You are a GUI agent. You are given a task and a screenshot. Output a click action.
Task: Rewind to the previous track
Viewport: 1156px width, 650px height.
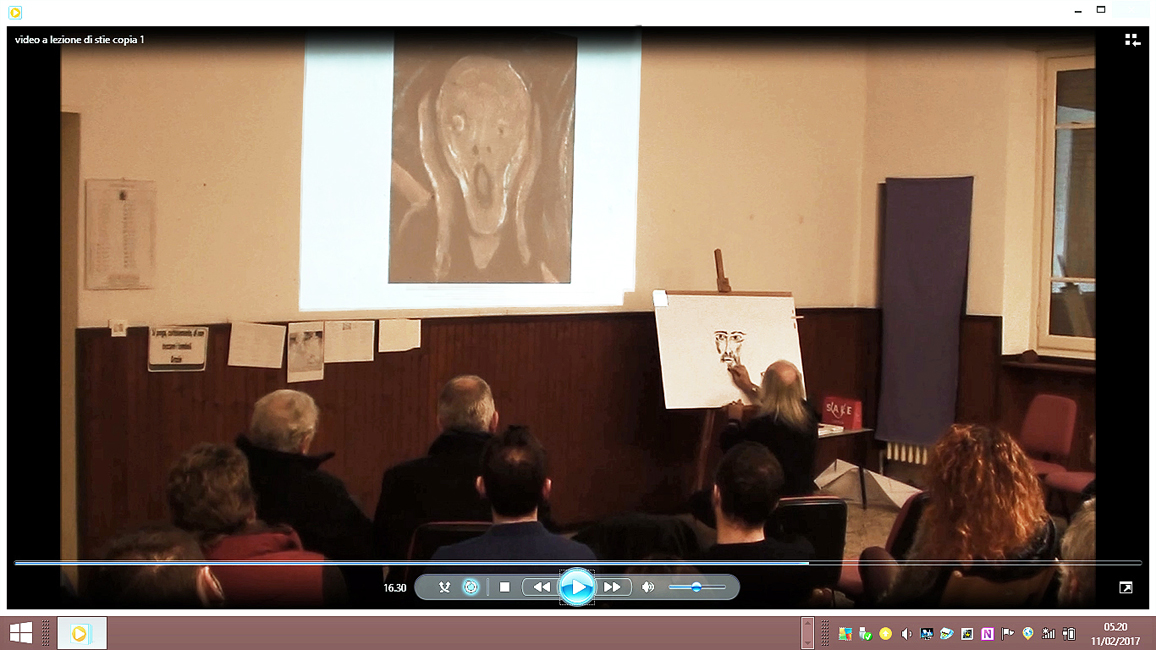pyautogui.click(x=541, y=587)
